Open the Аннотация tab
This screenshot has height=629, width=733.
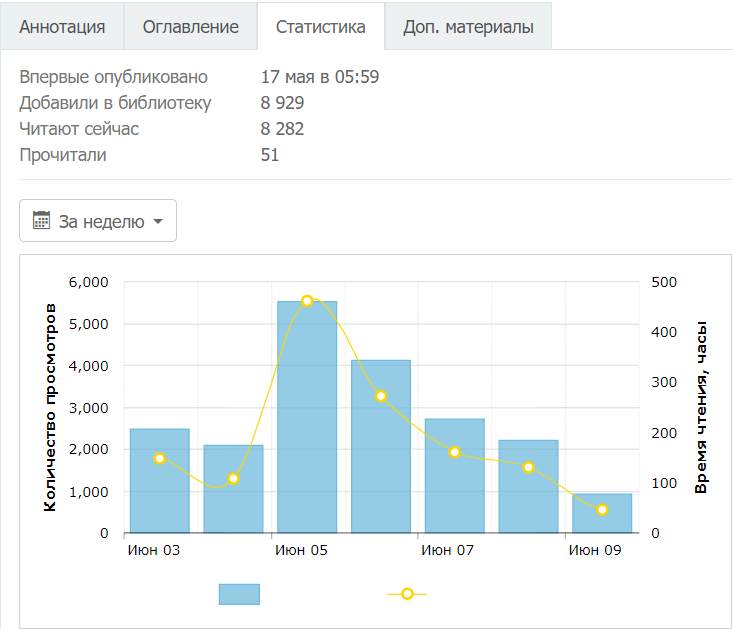point(62,27)
